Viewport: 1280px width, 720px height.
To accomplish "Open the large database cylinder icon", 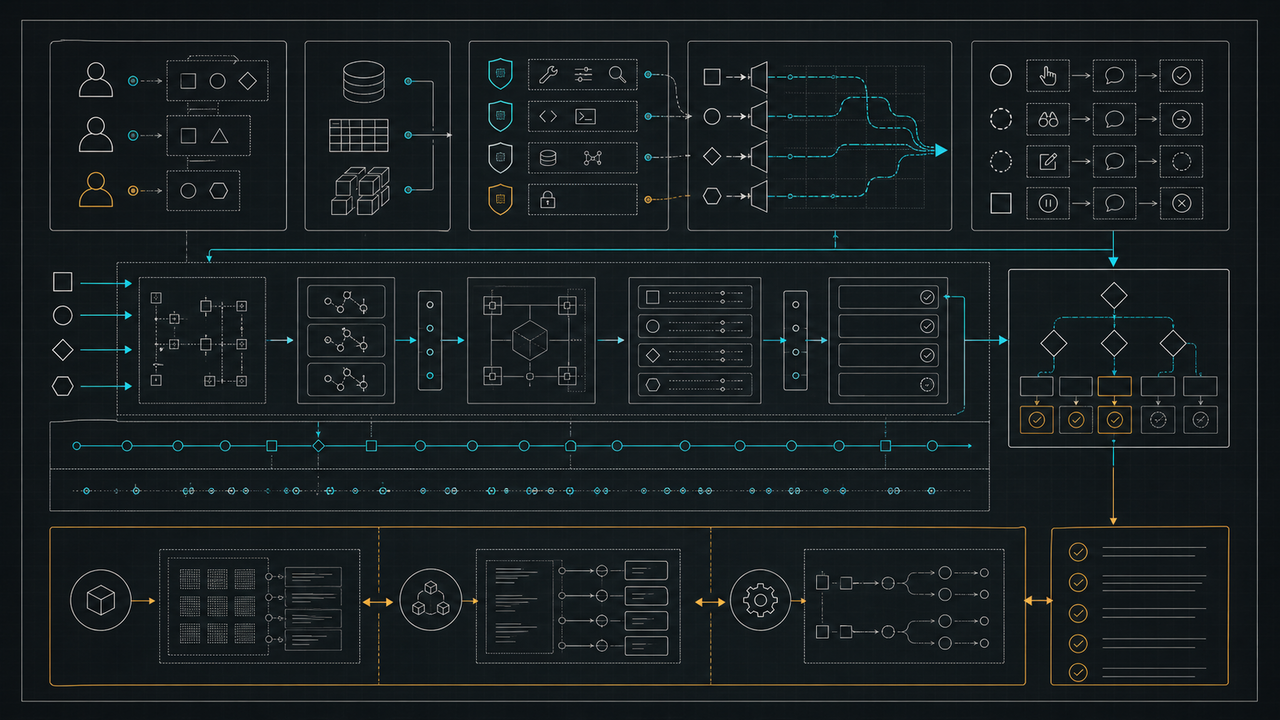I will coord(363,81).
